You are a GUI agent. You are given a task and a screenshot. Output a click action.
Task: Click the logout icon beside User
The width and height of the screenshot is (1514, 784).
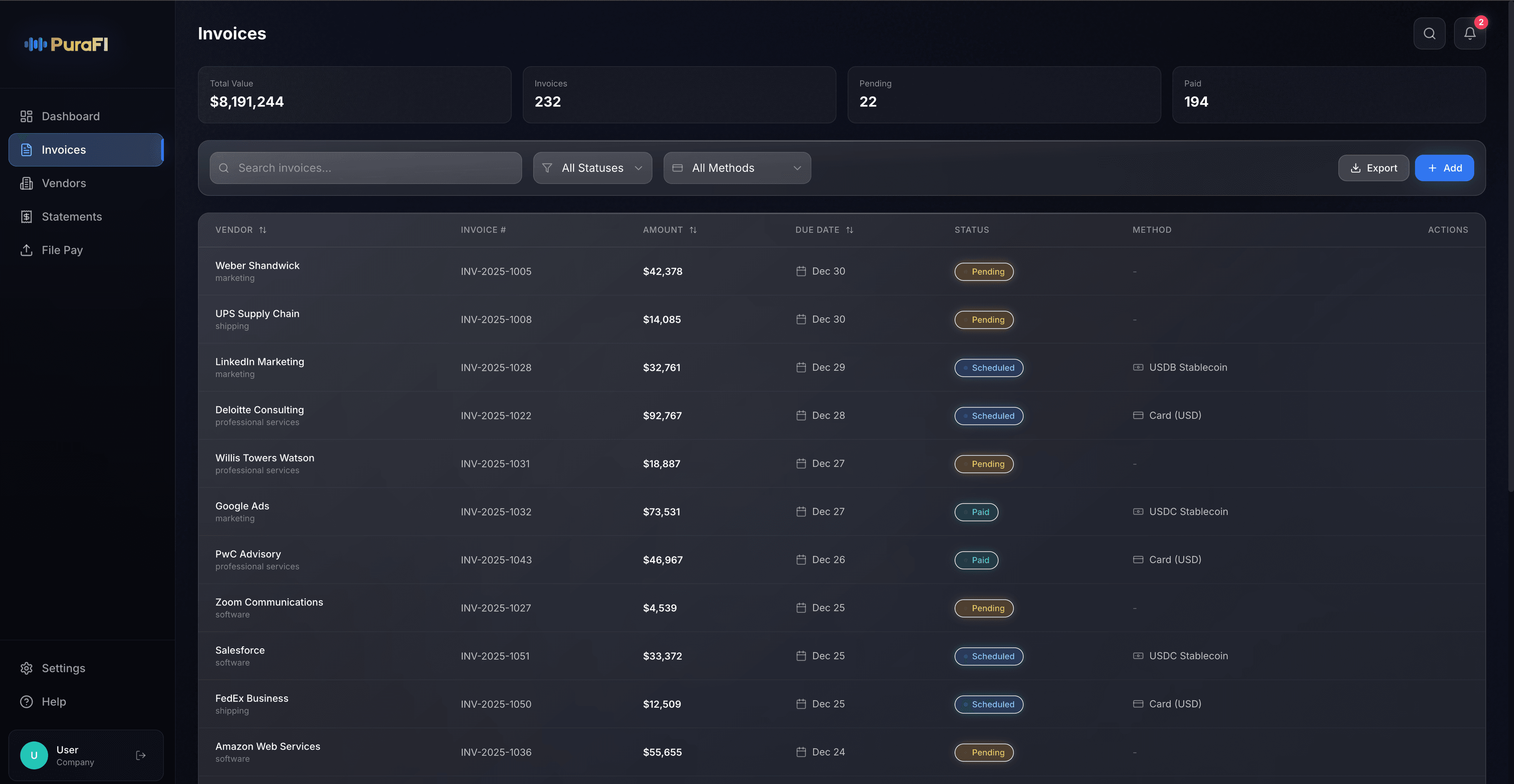(140, 755)
